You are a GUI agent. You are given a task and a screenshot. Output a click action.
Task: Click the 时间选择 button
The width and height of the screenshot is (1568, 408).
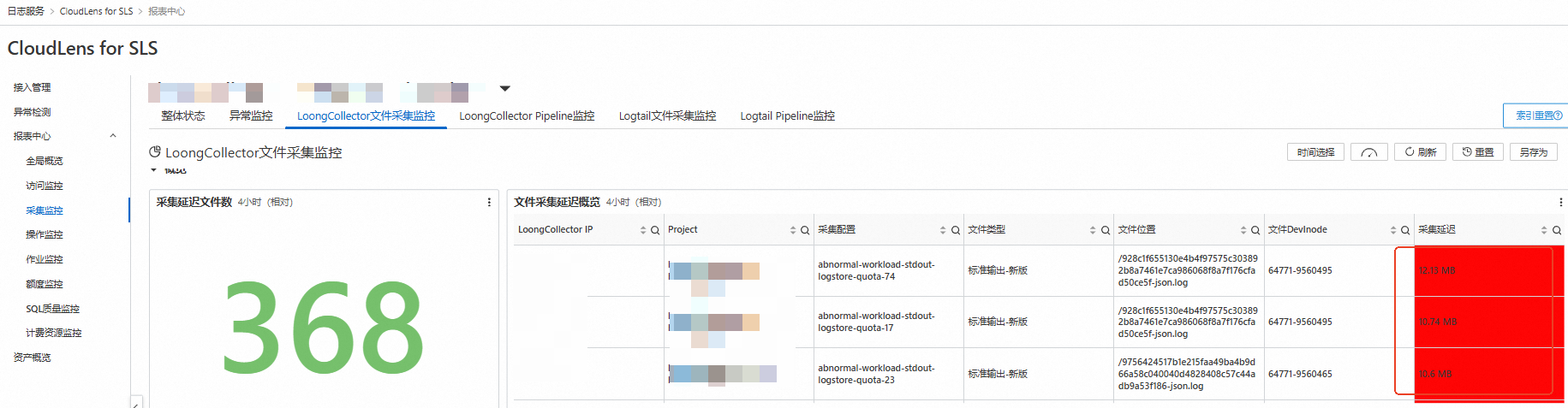point(1315,152)
